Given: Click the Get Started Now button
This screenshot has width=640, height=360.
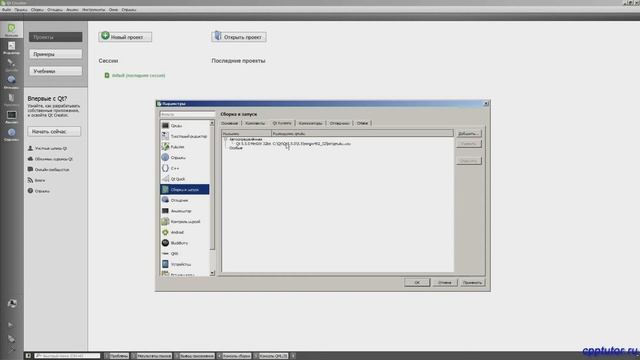Looking at the screenshot, I should pyautogui.click(x=54, y=131).
